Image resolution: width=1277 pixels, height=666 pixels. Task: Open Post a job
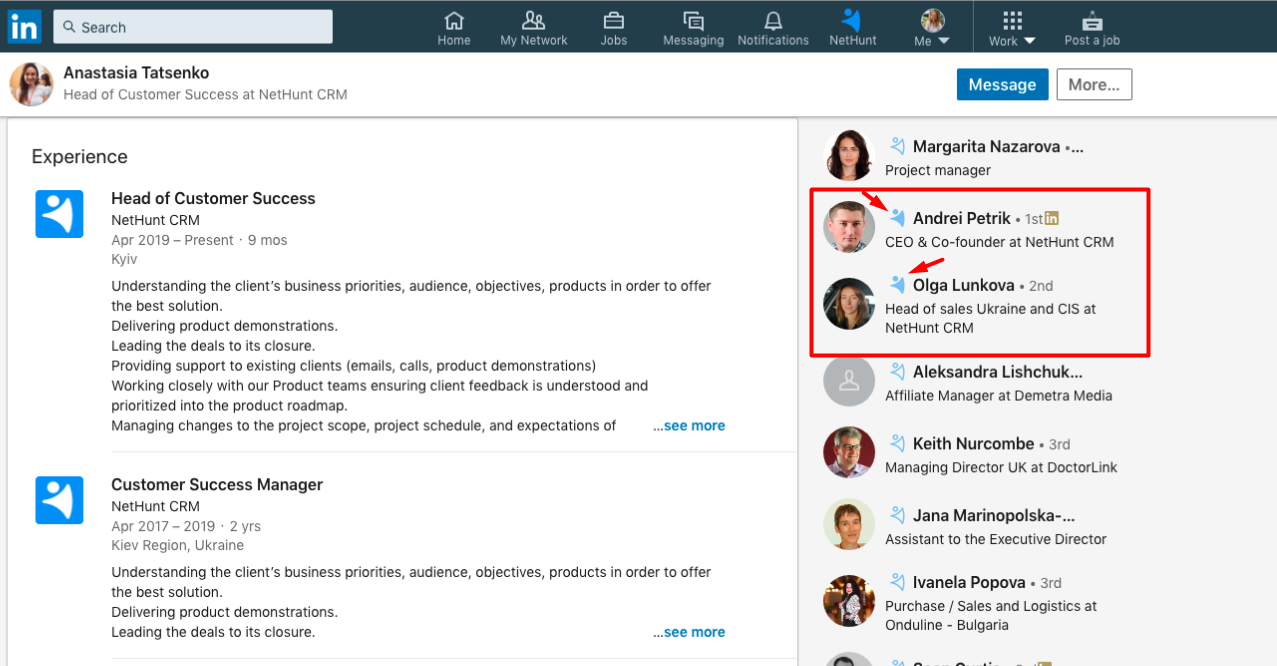1092,28
